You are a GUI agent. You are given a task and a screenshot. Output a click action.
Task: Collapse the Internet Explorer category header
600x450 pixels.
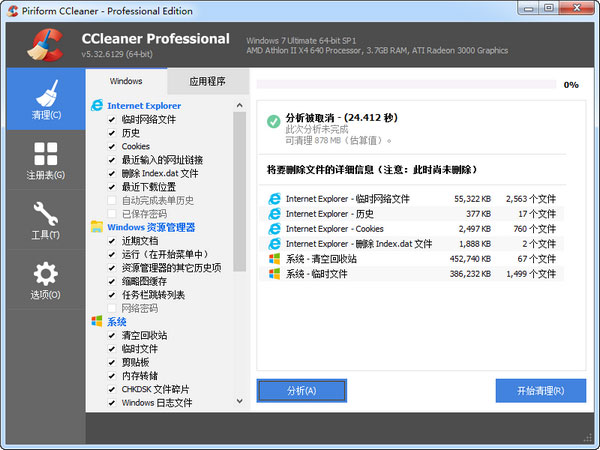tap(143, 105)
